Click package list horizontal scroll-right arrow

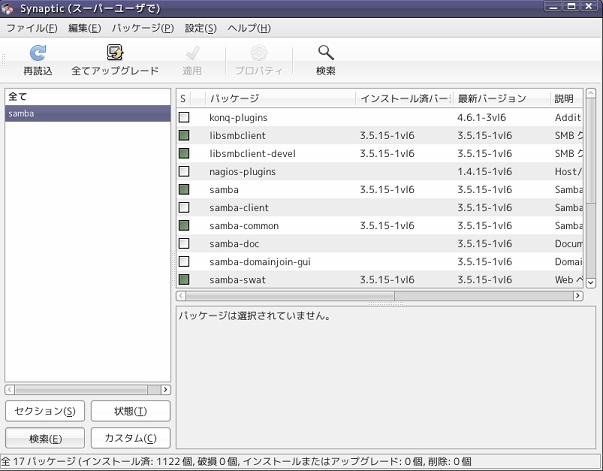[578, 296]
